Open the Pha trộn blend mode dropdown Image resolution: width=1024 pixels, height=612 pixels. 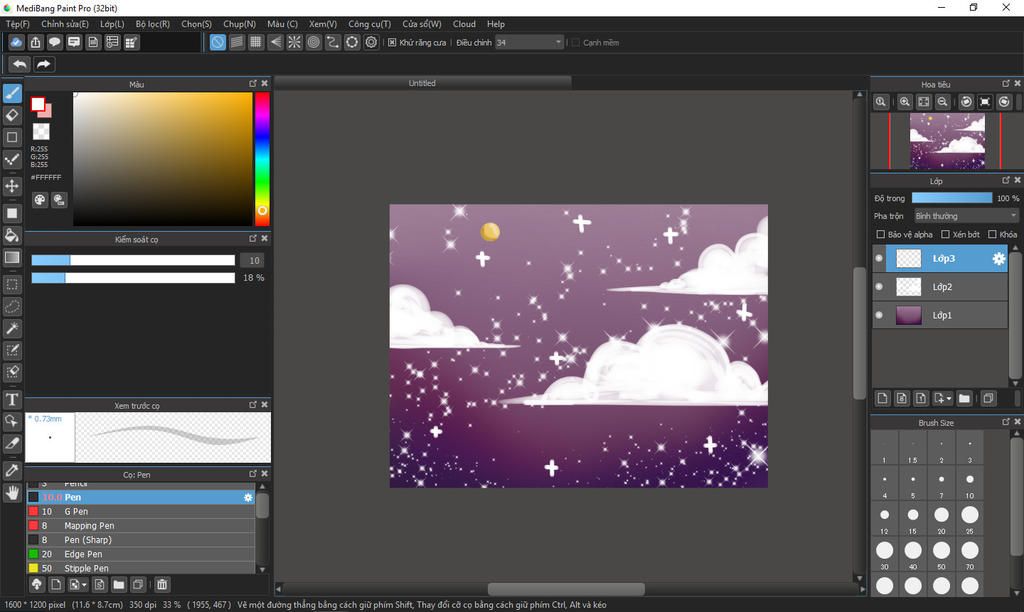[965, 216]
